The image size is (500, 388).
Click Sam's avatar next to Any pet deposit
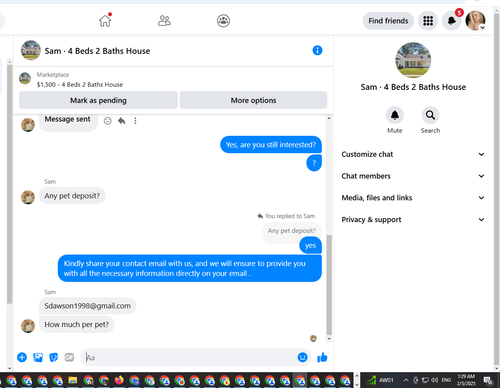coord(28,197)
